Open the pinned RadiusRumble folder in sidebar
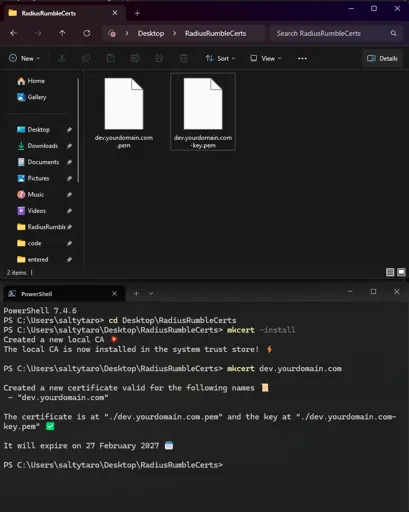Image resolution: width=409 pixels, height=512 pixels. click(x=41, y=227)
